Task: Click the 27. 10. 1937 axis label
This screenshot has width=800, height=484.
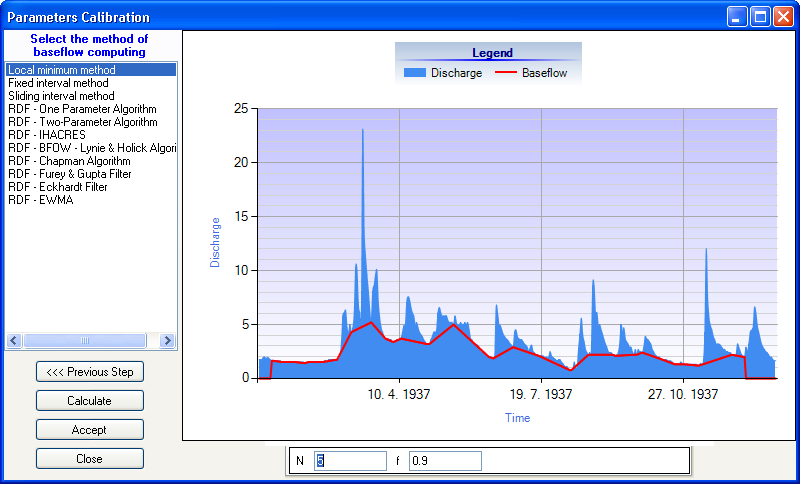Action: [683, 394]
